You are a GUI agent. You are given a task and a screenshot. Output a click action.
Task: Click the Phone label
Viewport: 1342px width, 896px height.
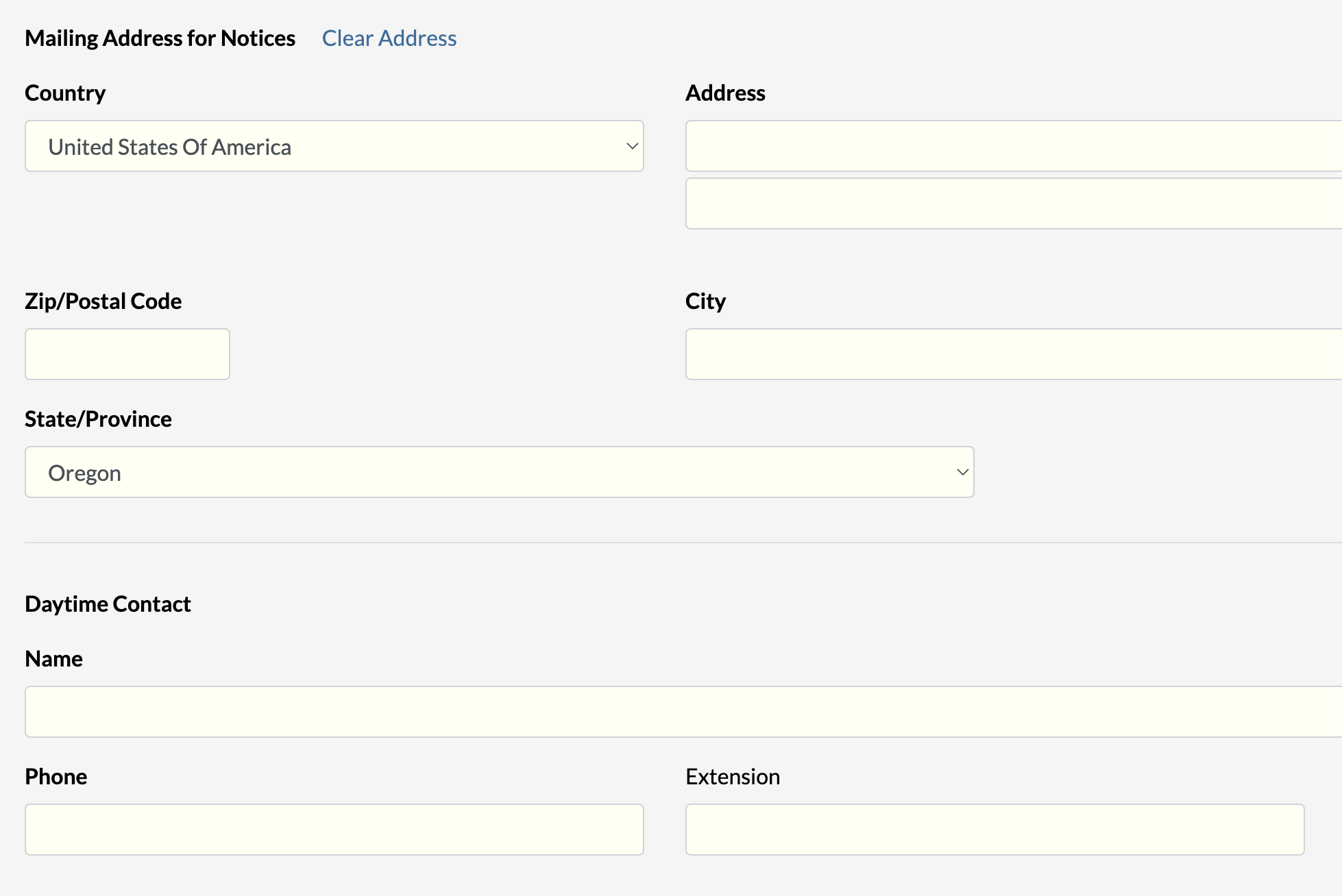coord(56,777)
